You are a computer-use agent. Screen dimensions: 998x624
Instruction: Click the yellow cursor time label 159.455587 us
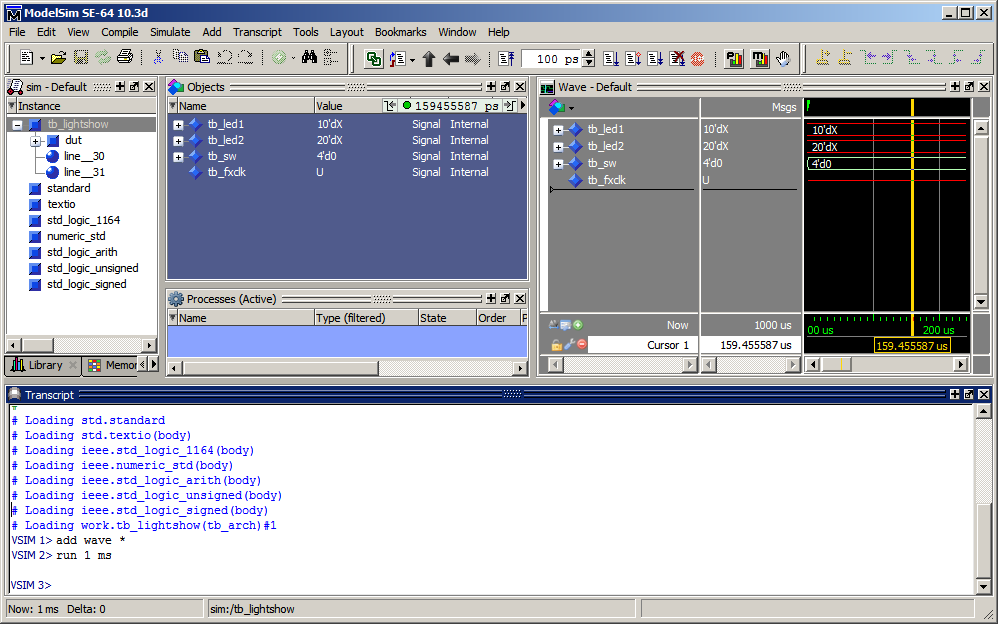(x=912, y=346)
